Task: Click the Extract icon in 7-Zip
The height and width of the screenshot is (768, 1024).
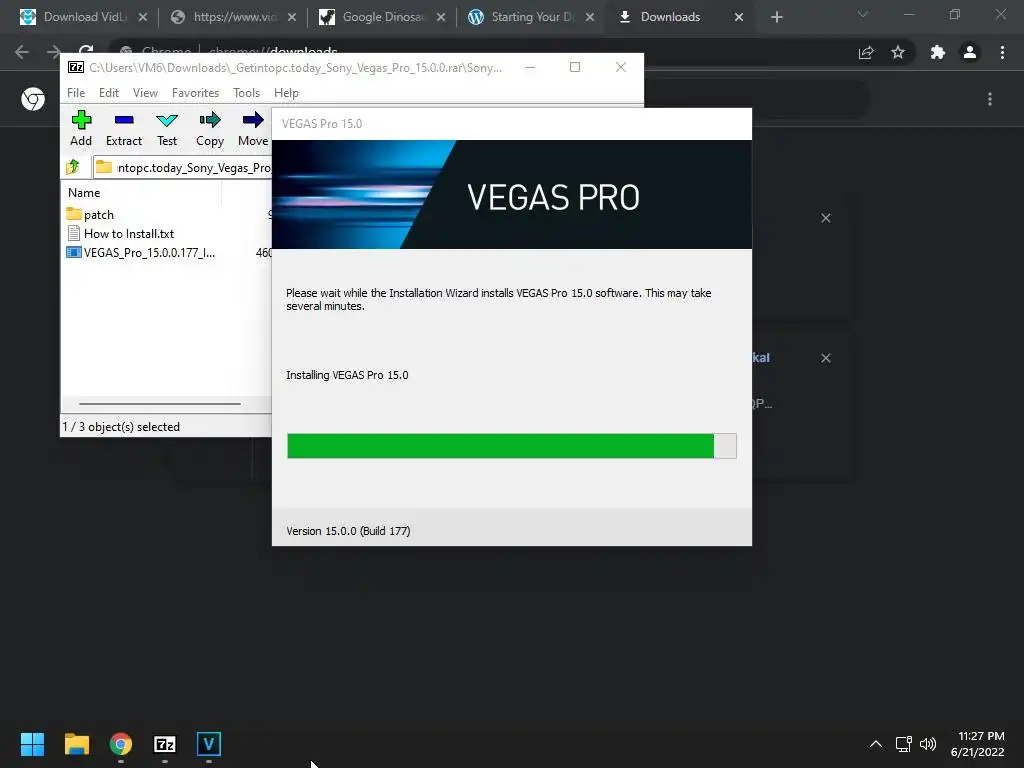Action: pos(124,120)
